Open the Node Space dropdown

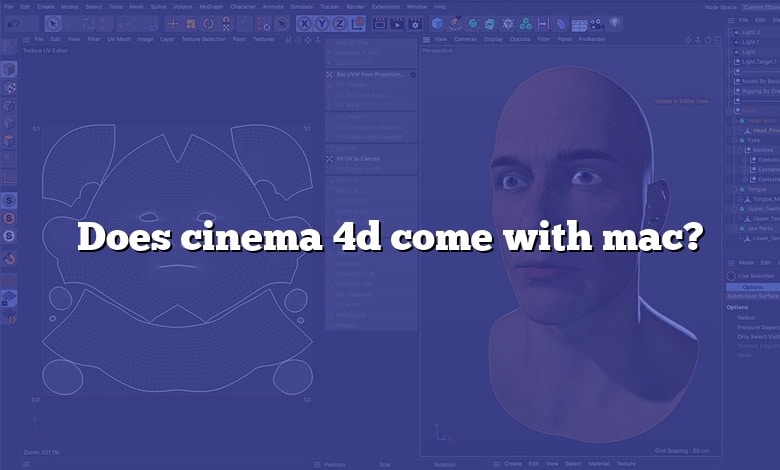point(761,7)
